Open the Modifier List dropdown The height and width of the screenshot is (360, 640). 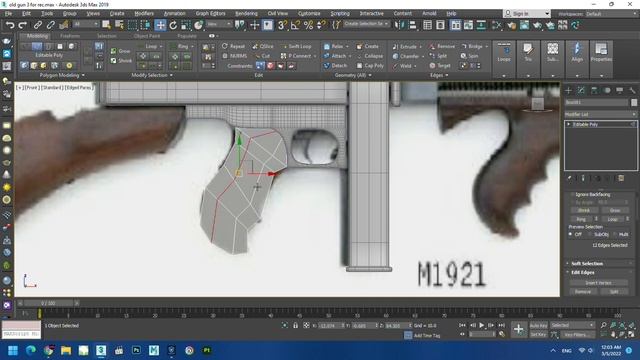600,115
